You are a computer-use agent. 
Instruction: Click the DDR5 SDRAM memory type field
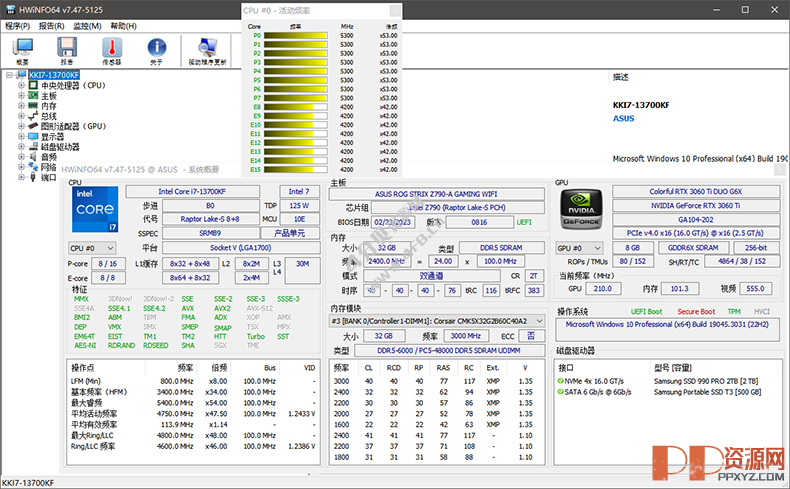point(501,248)
